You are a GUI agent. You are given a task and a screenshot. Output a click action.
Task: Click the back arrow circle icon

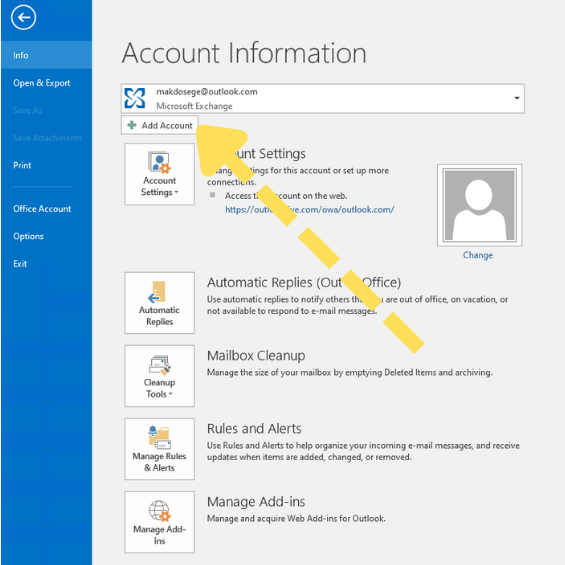point(23,17)
